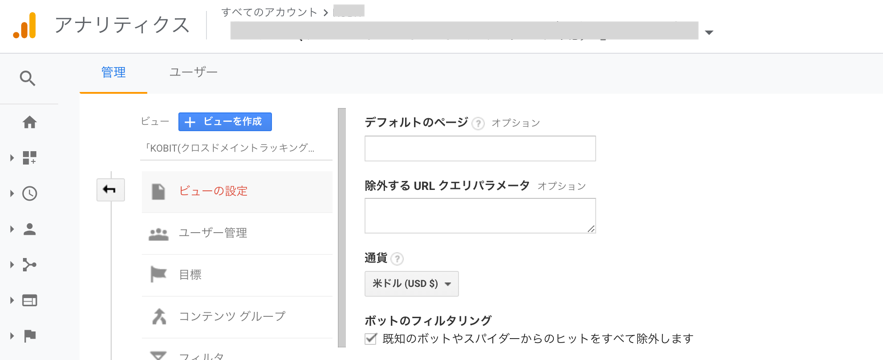
Task: Click the ビューを作成 button
Action: (225, 122)
